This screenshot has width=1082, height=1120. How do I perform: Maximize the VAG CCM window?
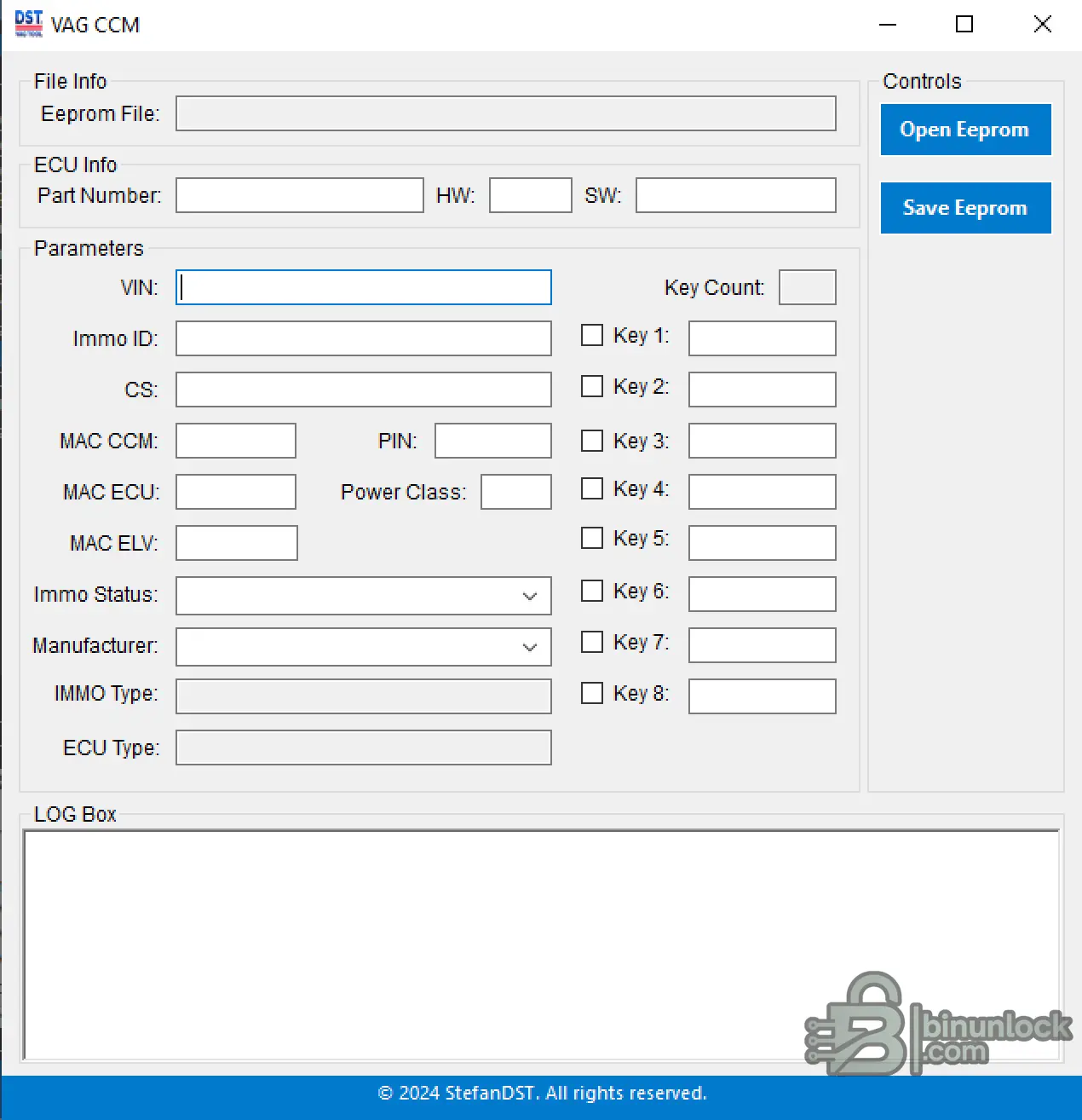click(964, 25)
